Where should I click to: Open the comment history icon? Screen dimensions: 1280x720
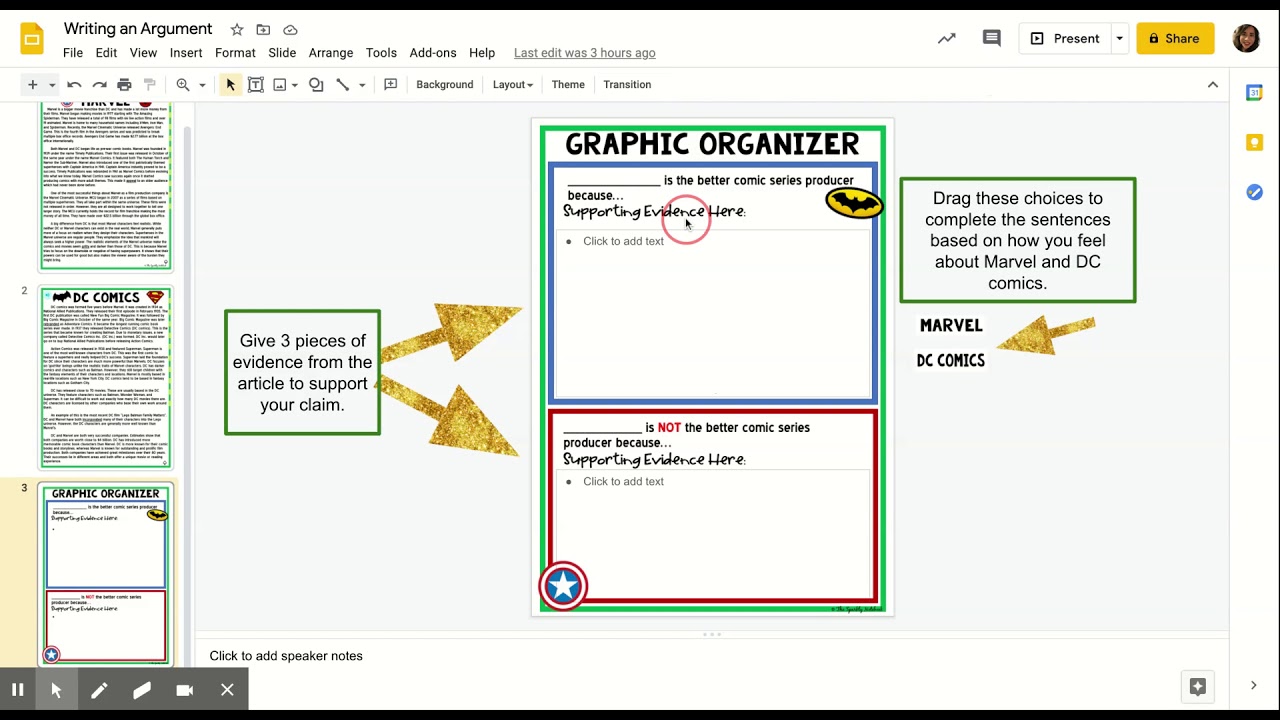(992, 39)
